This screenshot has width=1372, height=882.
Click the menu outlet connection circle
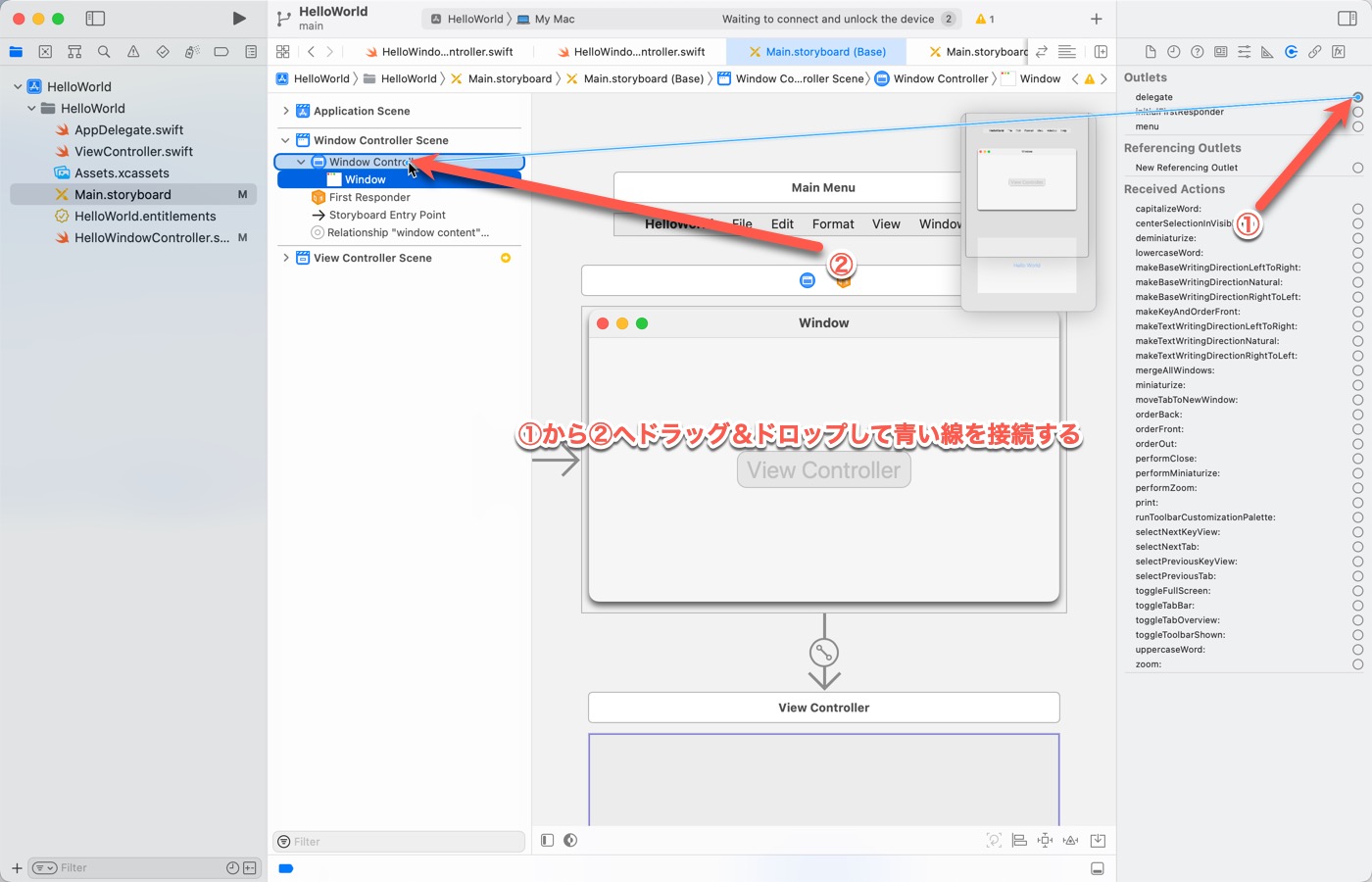[x=1357, y=126]
